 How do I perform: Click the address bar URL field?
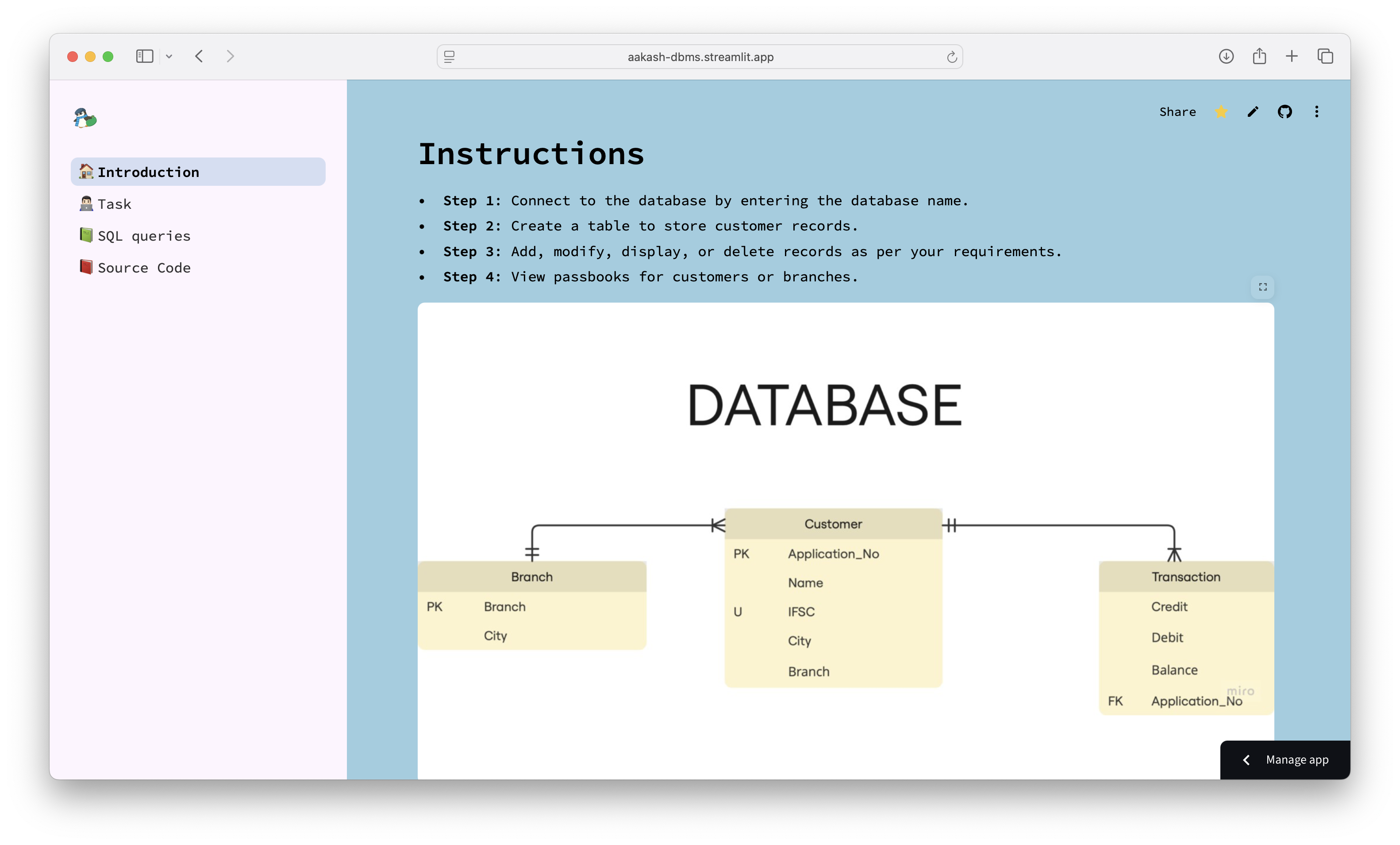click(700, 57)
